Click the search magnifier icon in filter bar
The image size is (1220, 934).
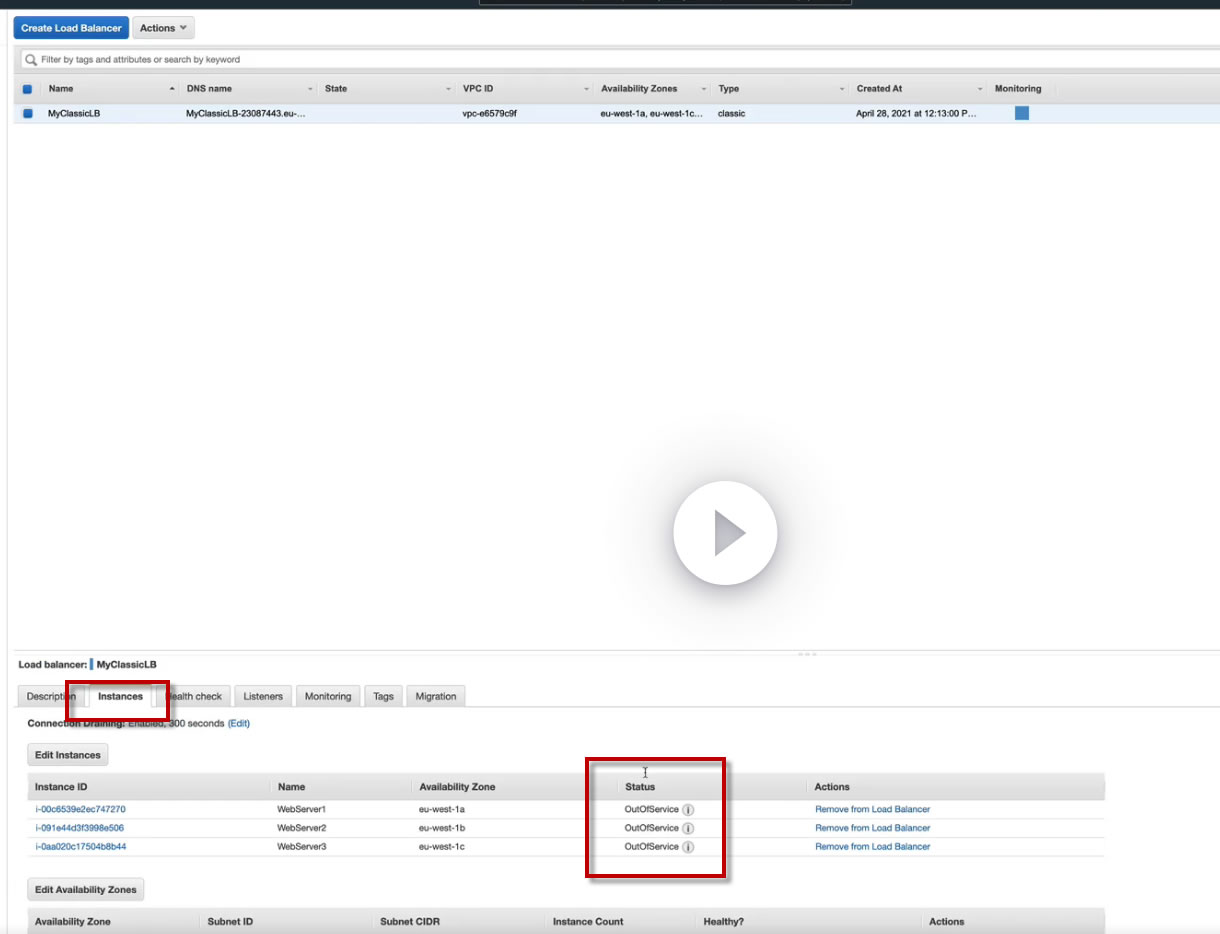pos(32,60)
